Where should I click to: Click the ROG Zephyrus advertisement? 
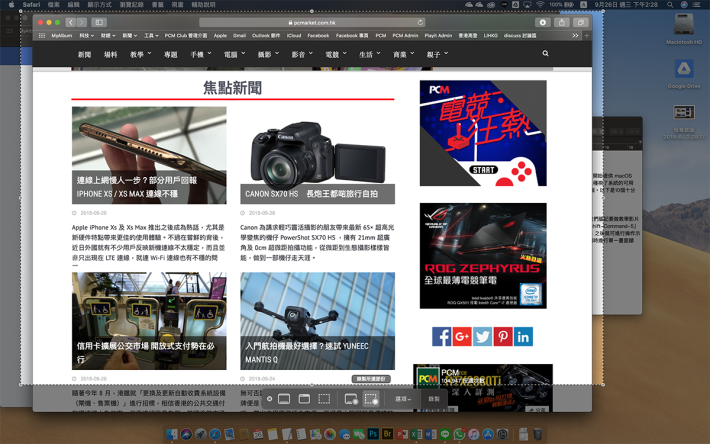(483, 256)
